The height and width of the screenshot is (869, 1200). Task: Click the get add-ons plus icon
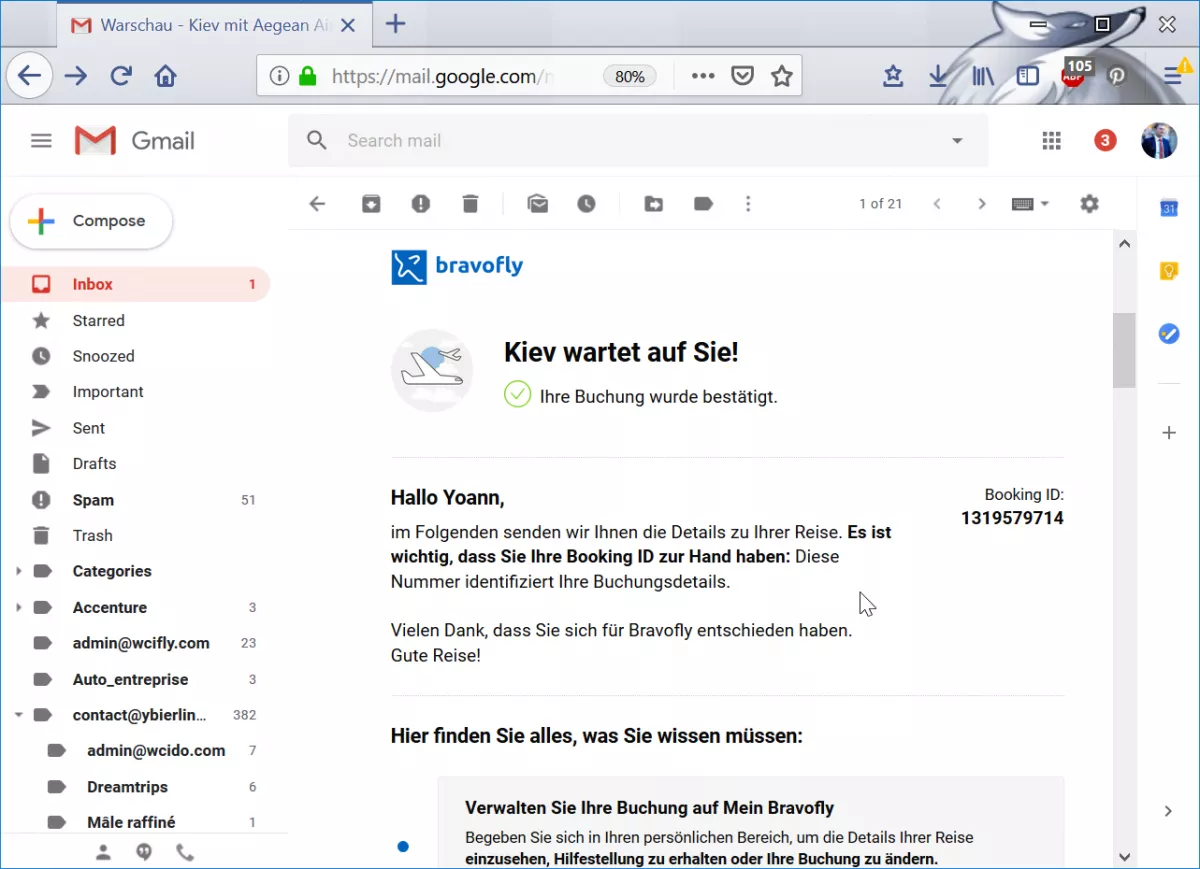tap(1168, 433)
